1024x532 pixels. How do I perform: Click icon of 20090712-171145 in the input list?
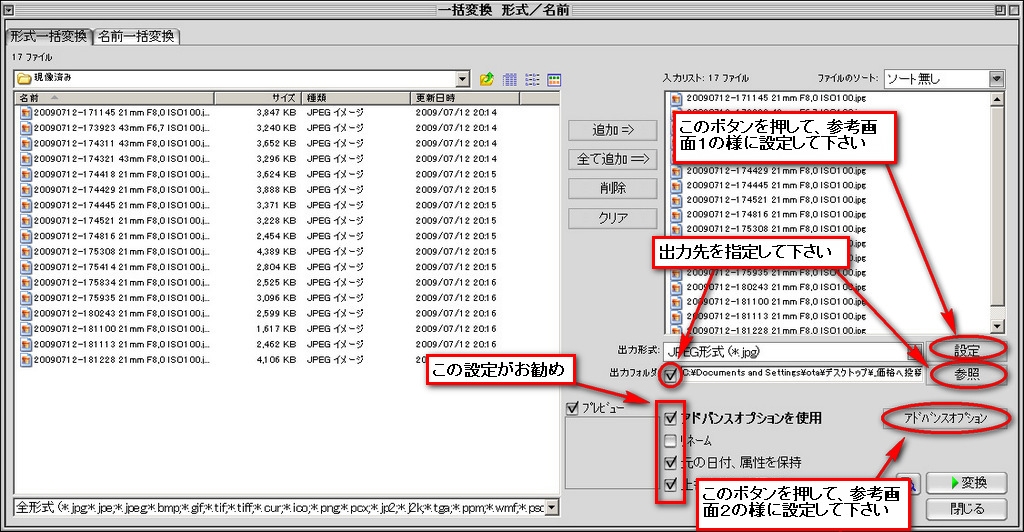point(676,99)
